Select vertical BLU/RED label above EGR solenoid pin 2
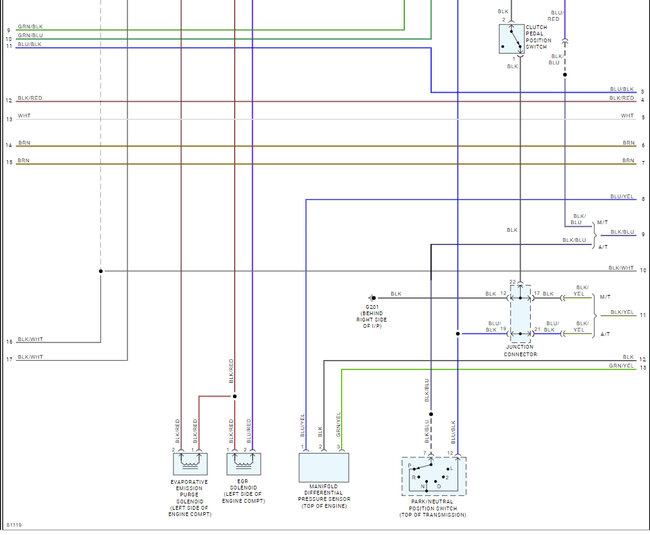The image size is (650, 535). click(x=249, y=431)
